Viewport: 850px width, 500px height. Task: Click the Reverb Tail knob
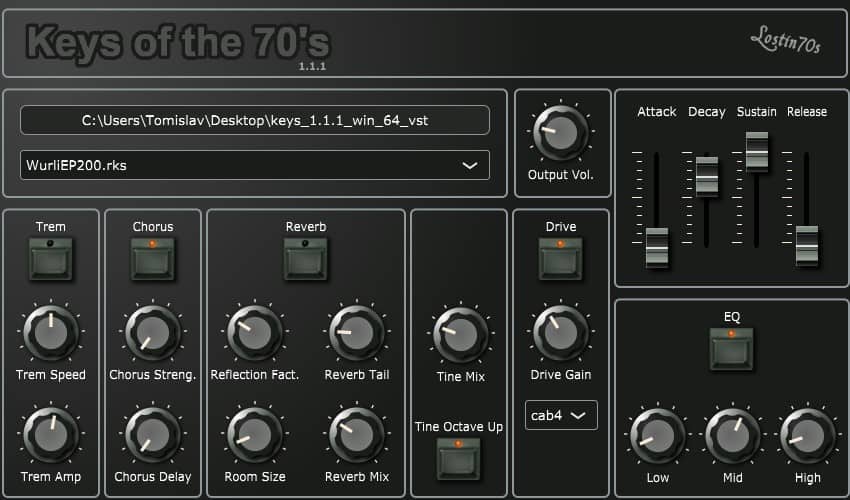tap(357, 332)
